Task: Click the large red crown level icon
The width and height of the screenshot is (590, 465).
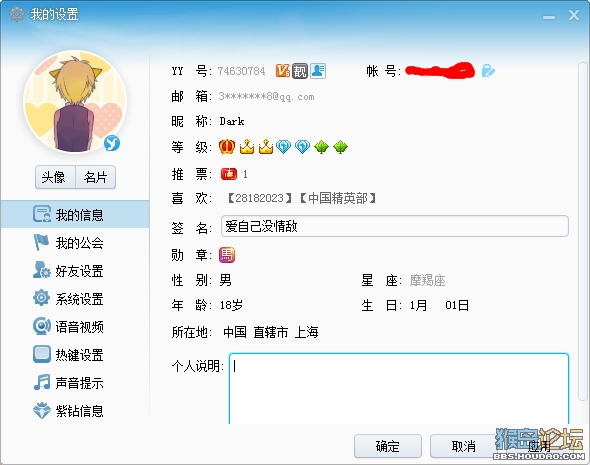Action: click(x=227, y=147)
